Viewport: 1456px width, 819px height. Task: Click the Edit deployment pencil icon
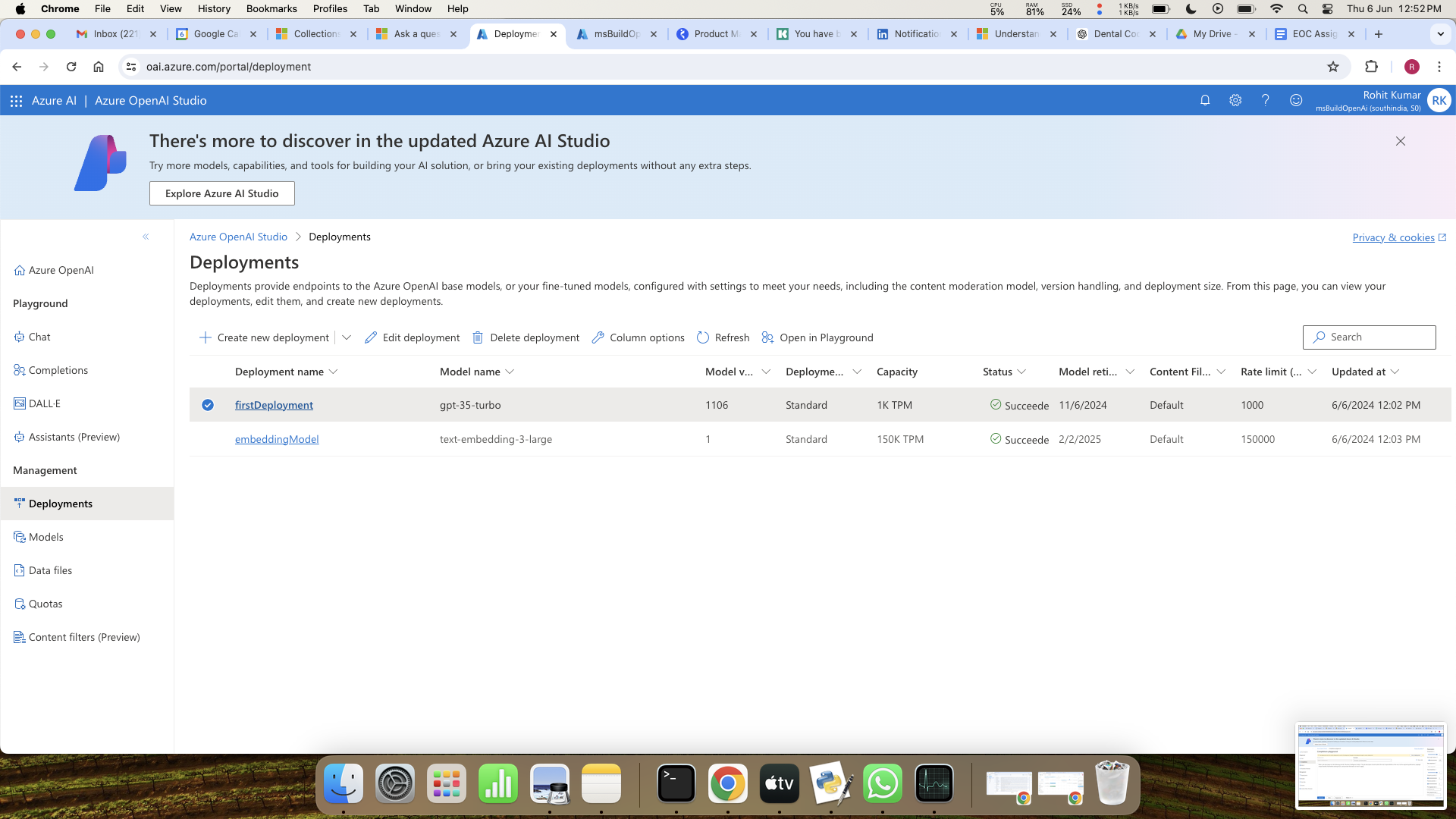tap(371, 337)
